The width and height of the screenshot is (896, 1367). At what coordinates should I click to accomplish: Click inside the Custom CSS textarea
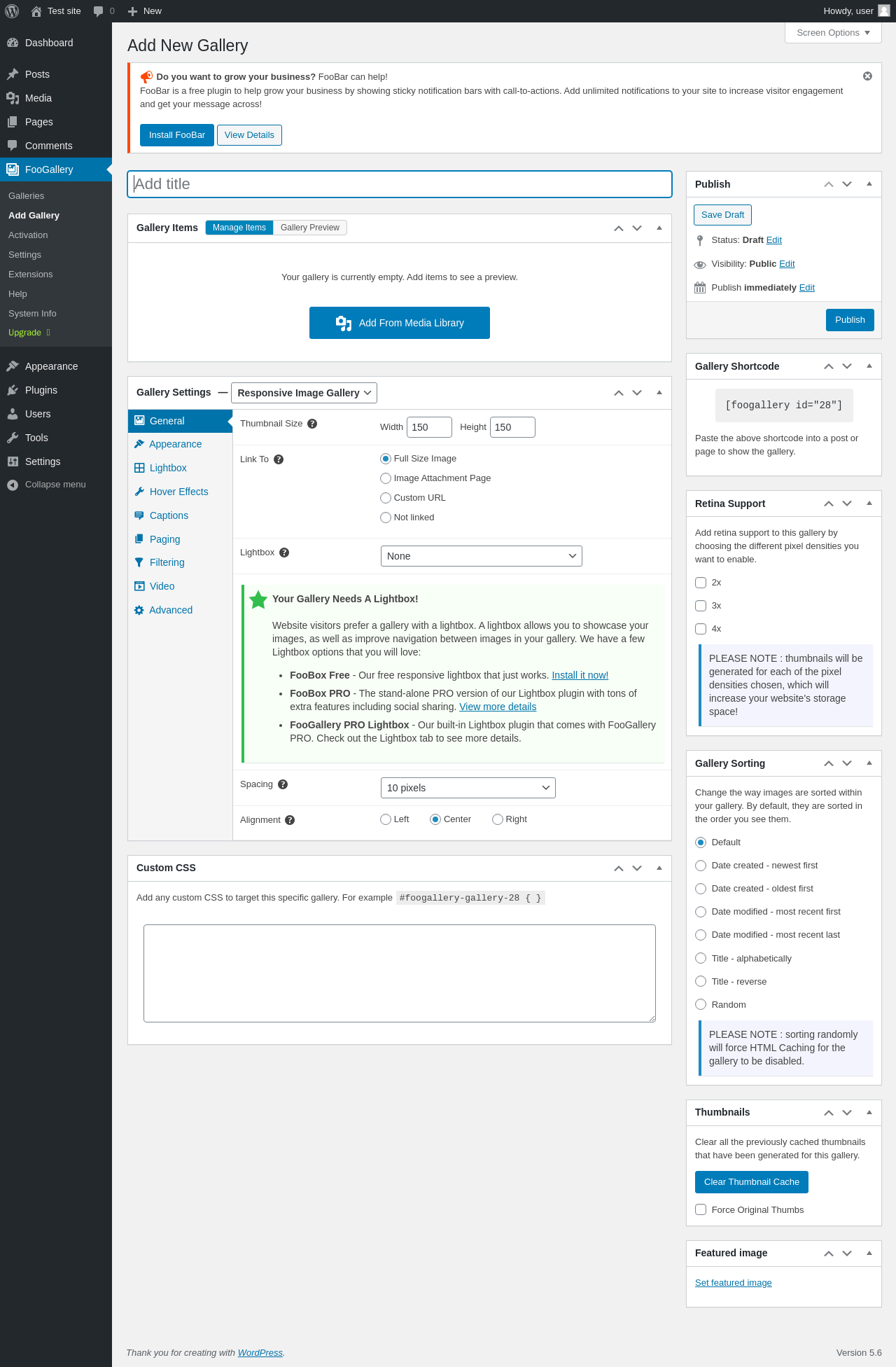[x=400, y=973]
